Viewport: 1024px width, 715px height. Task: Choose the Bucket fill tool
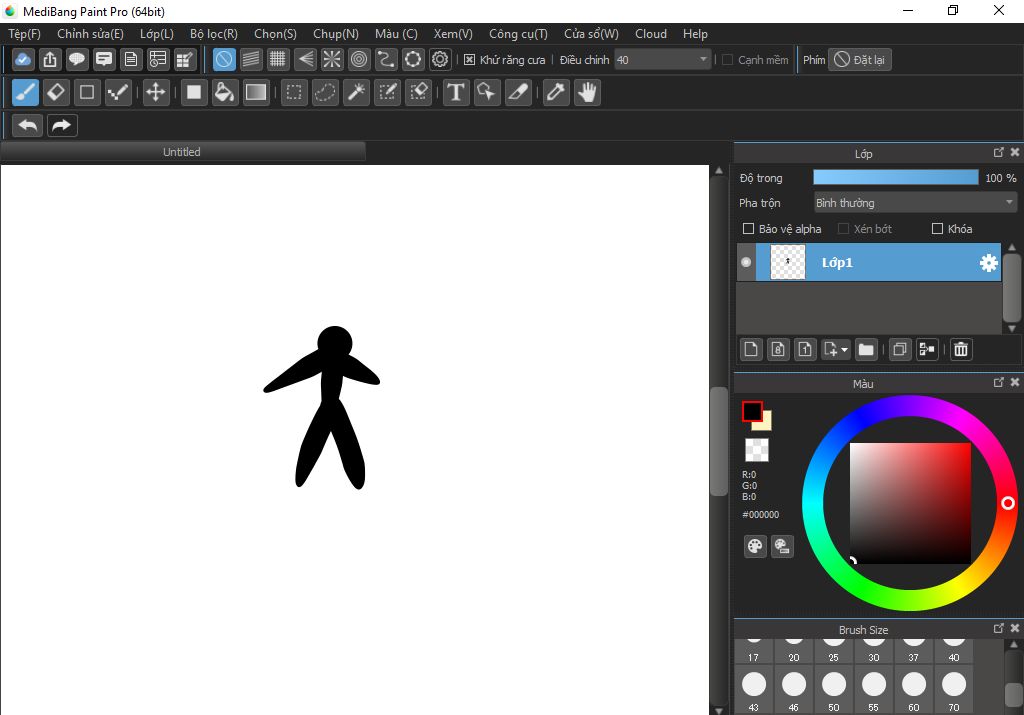pos(225,93)
